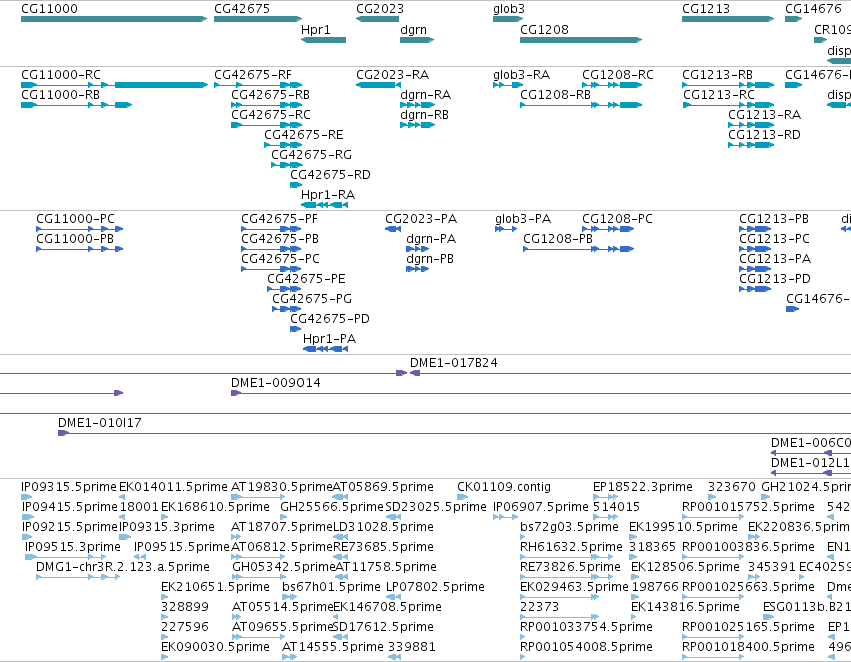Click the CG2023-RA transcript label
This screenshot has height=662, width=851.
pos(392,75)
